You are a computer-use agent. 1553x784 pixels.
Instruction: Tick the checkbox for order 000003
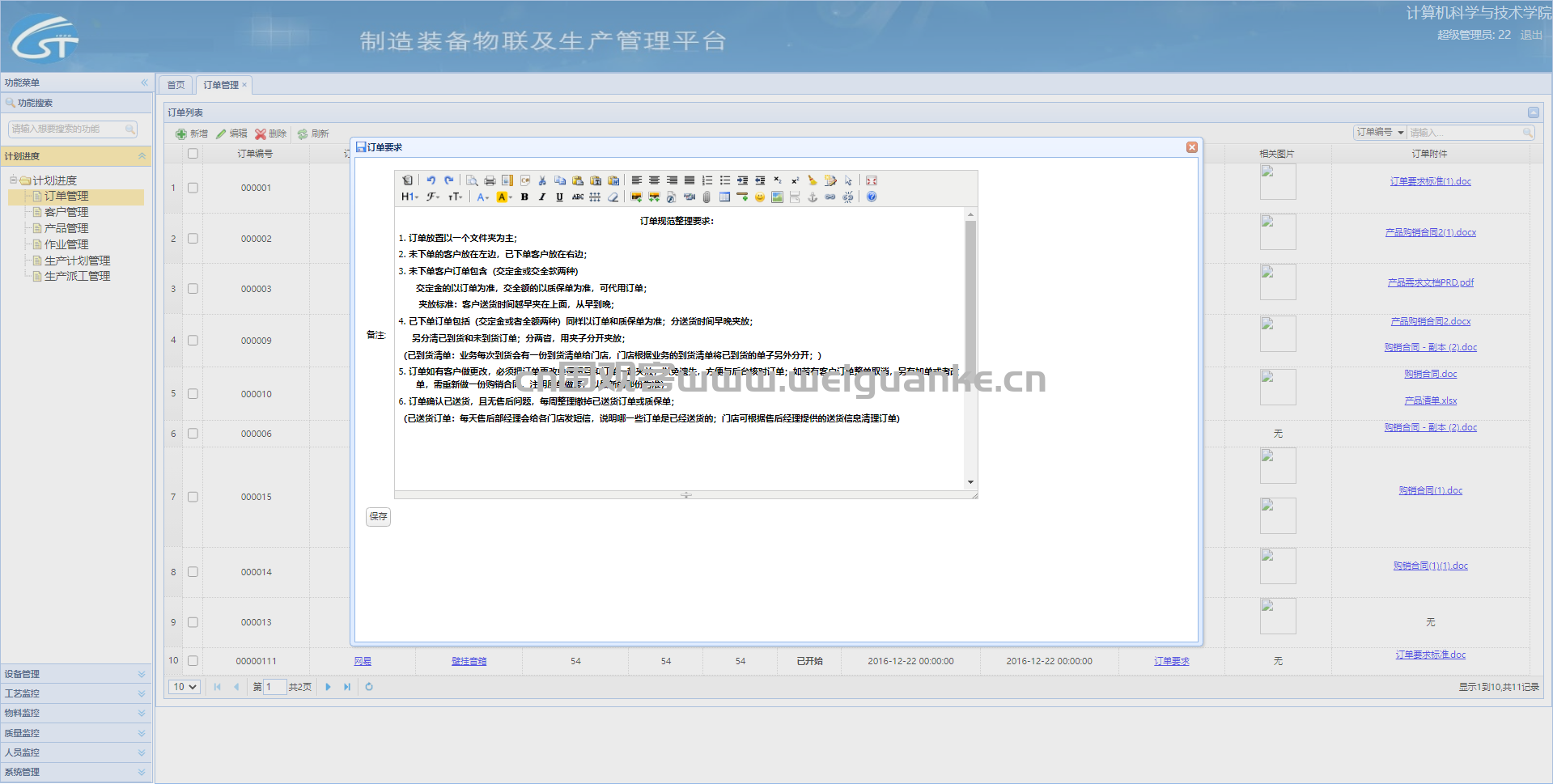[193, 289]
